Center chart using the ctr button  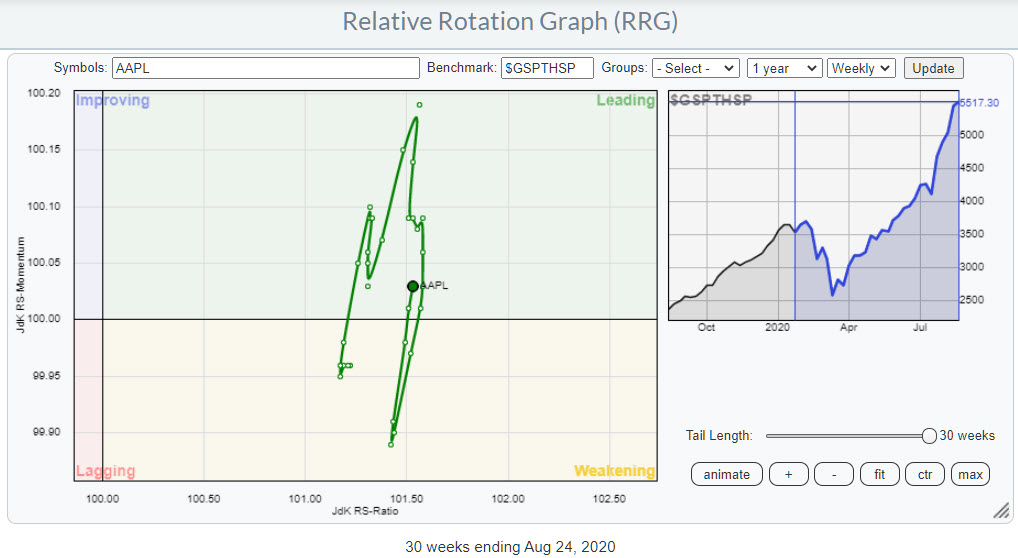(x=924, y=474)
